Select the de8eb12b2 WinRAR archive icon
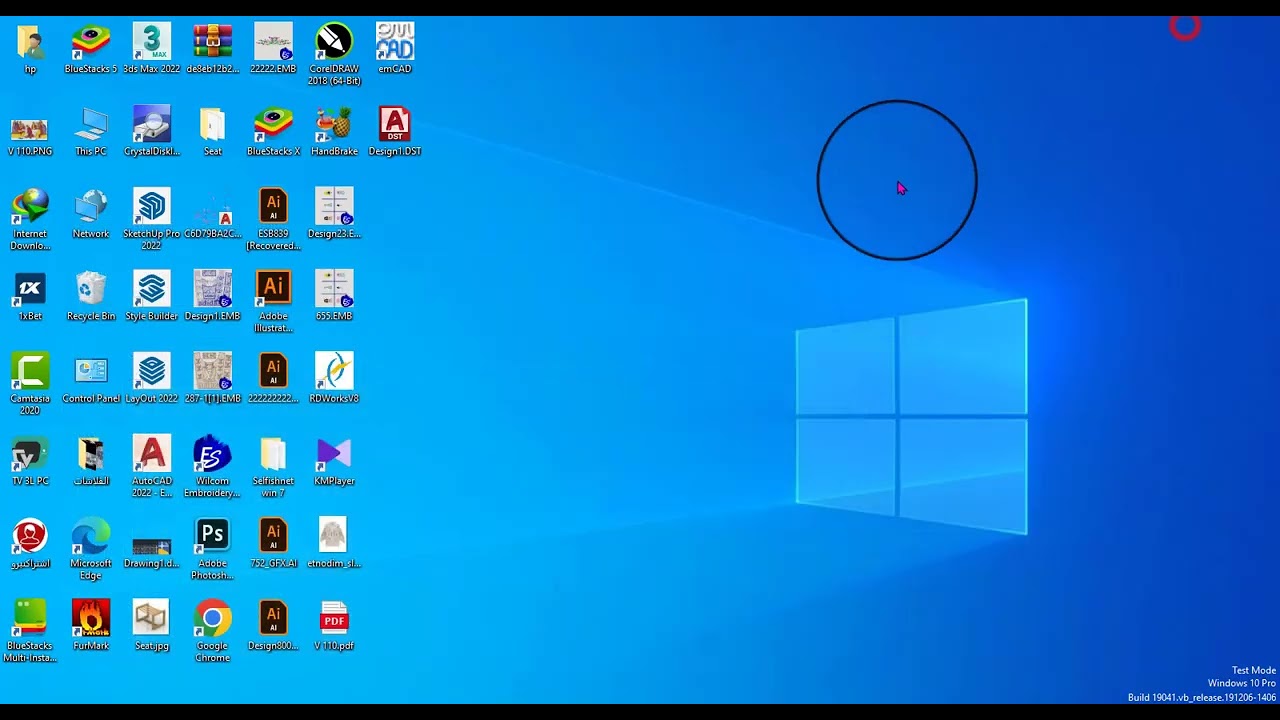Viewport: 1280px width, 720px height. coord(213,42)
